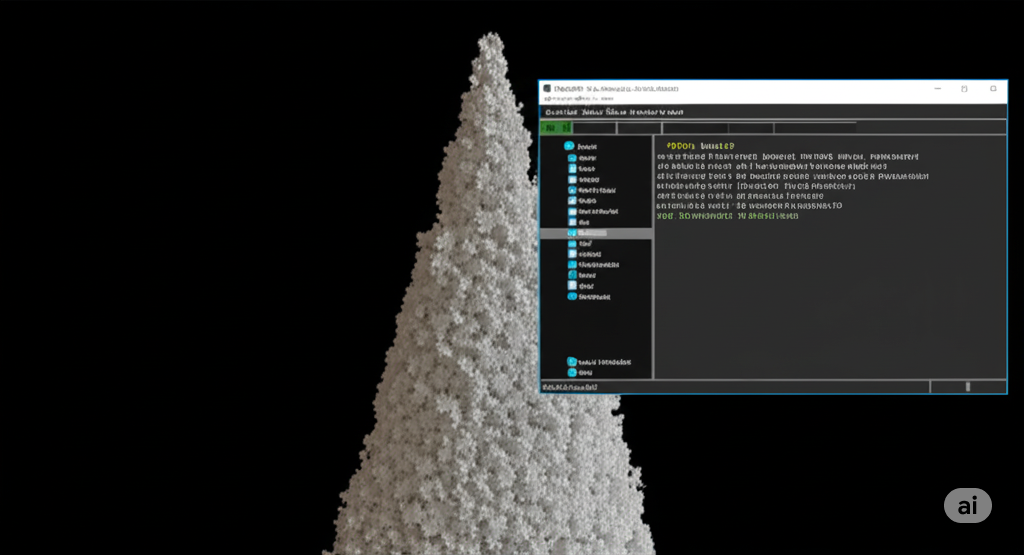
Task: Click the small marker in the status bar's right cell
Action: pos(968,387)
